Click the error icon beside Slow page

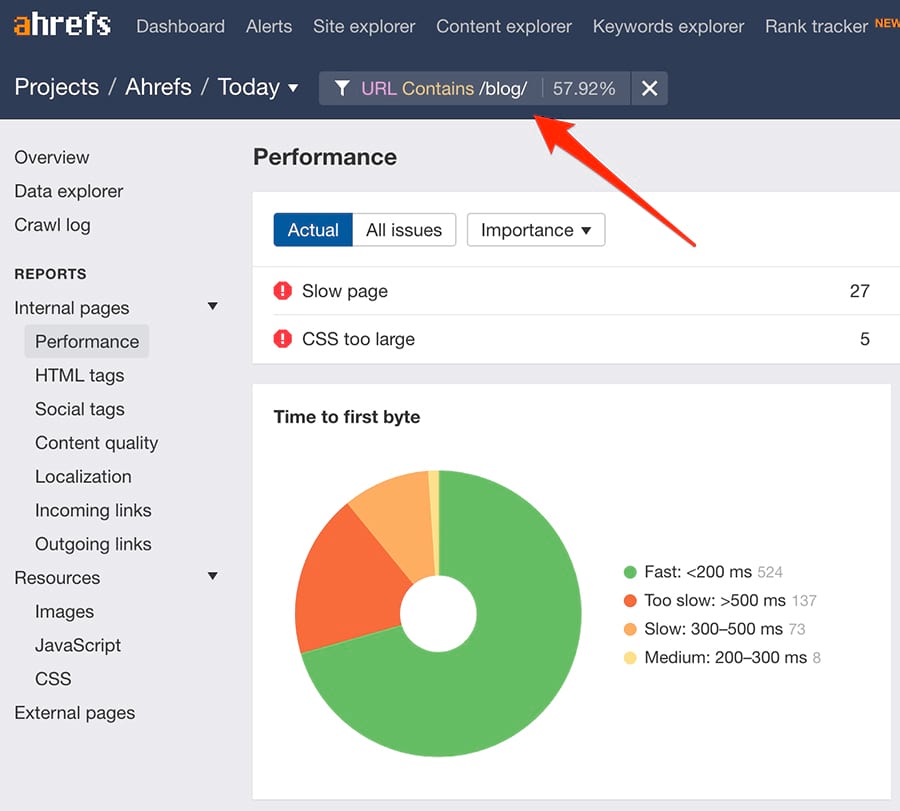283,291
